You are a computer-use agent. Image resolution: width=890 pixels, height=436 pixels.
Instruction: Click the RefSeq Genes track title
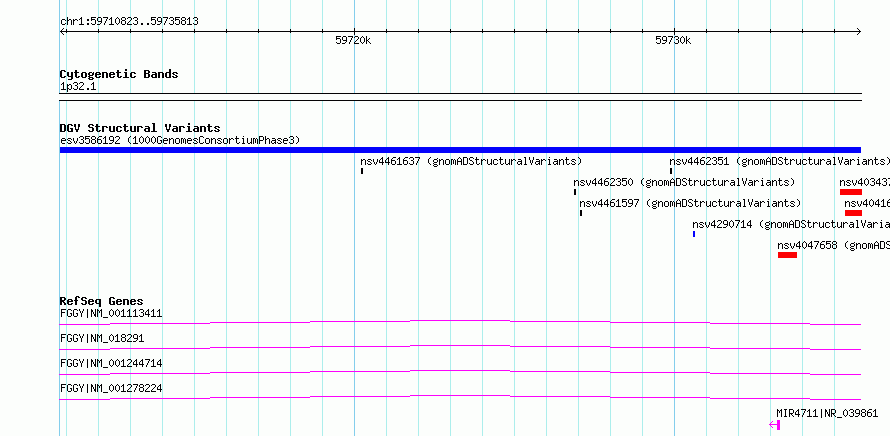tap(102, 301)
